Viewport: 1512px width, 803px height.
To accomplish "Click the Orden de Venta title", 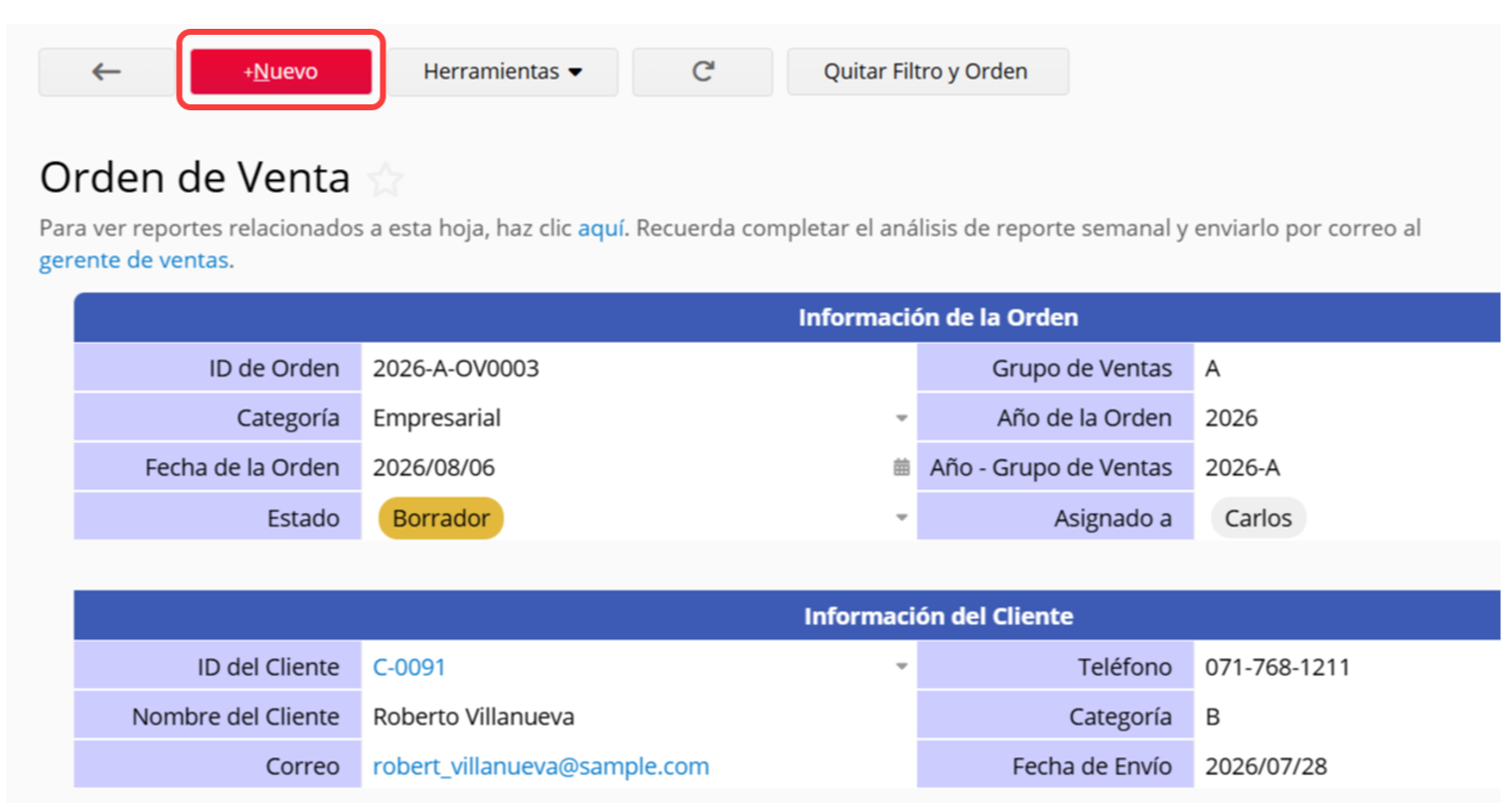I will point(195,178).
